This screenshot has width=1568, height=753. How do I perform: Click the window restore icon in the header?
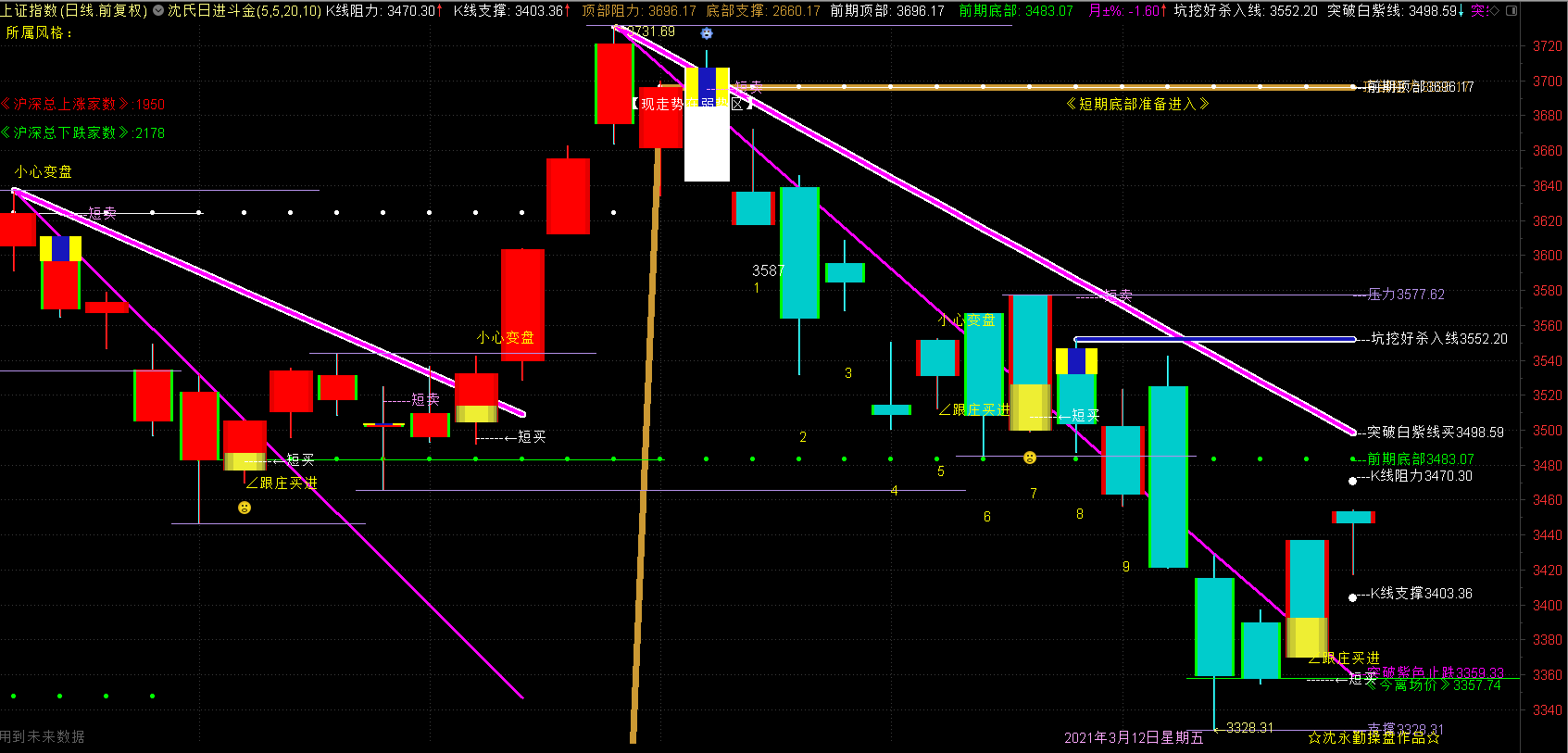(x=1512, y=11)
